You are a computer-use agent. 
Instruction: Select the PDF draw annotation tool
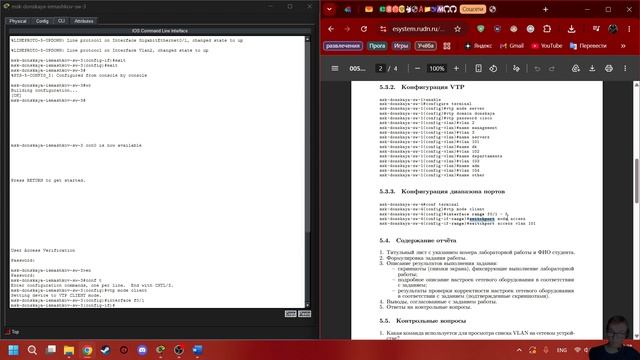[516, 69]
